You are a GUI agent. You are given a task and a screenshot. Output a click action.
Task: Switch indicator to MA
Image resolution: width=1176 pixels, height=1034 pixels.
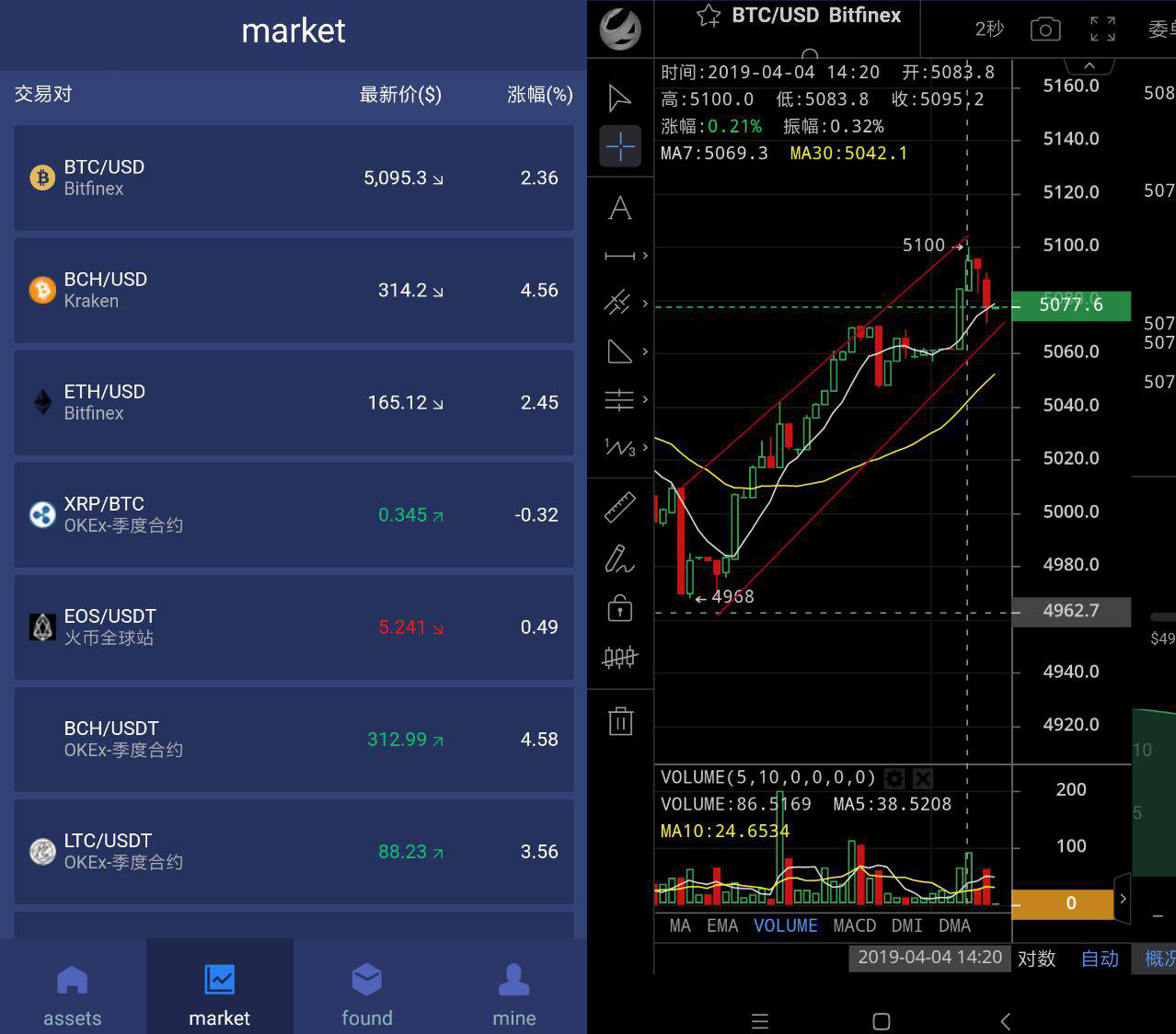click(680, 925)
